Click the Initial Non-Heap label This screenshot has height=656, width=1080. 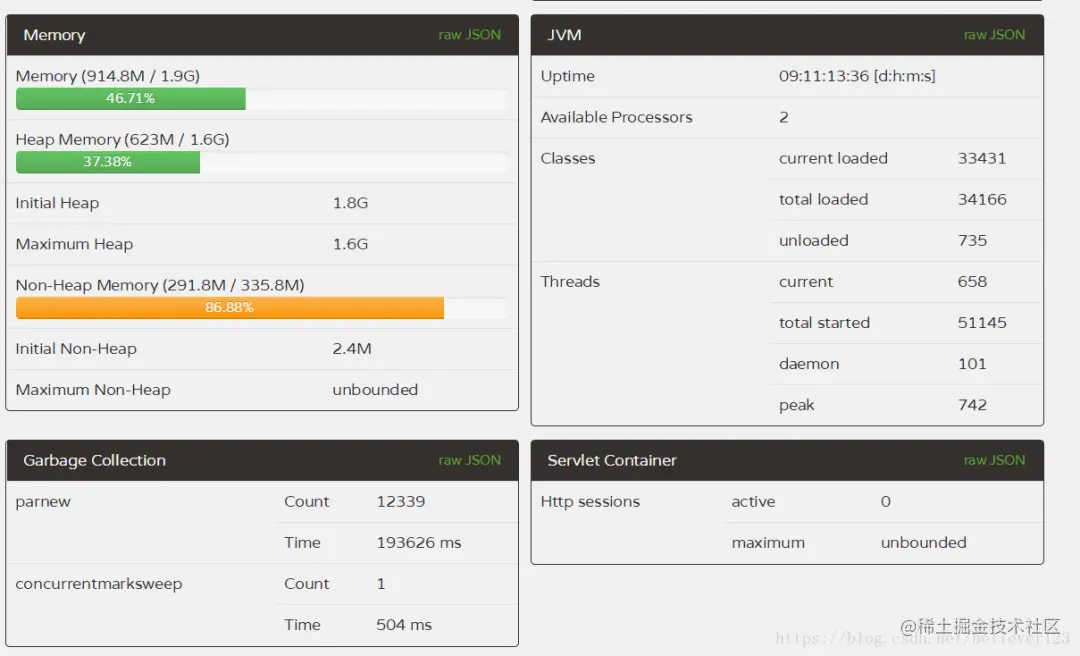76,349
